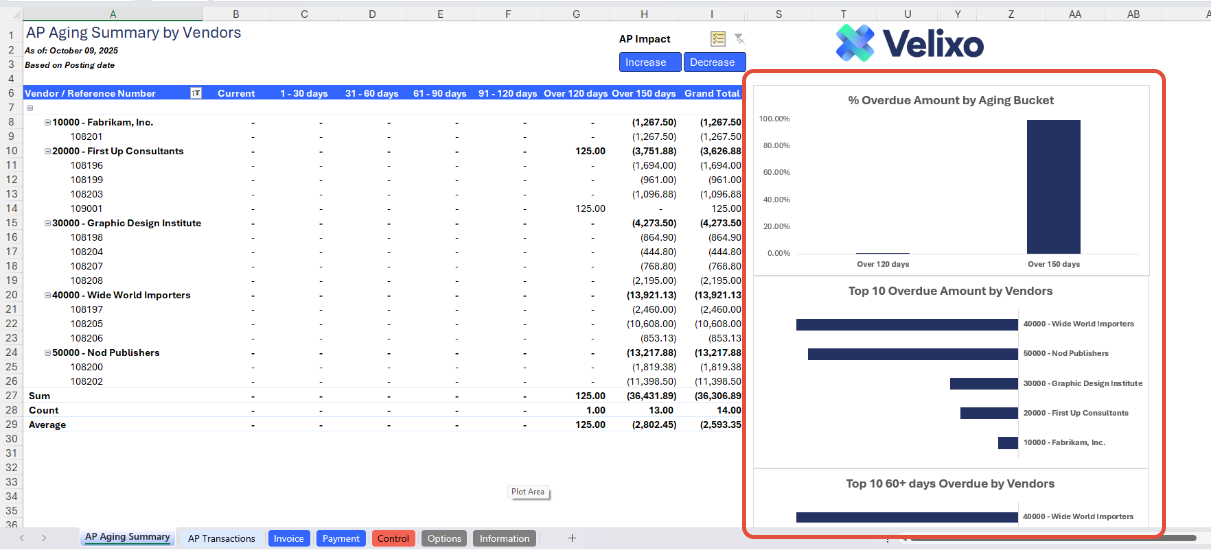Click the Graphic Design Institute chart bar

[984, 383]
